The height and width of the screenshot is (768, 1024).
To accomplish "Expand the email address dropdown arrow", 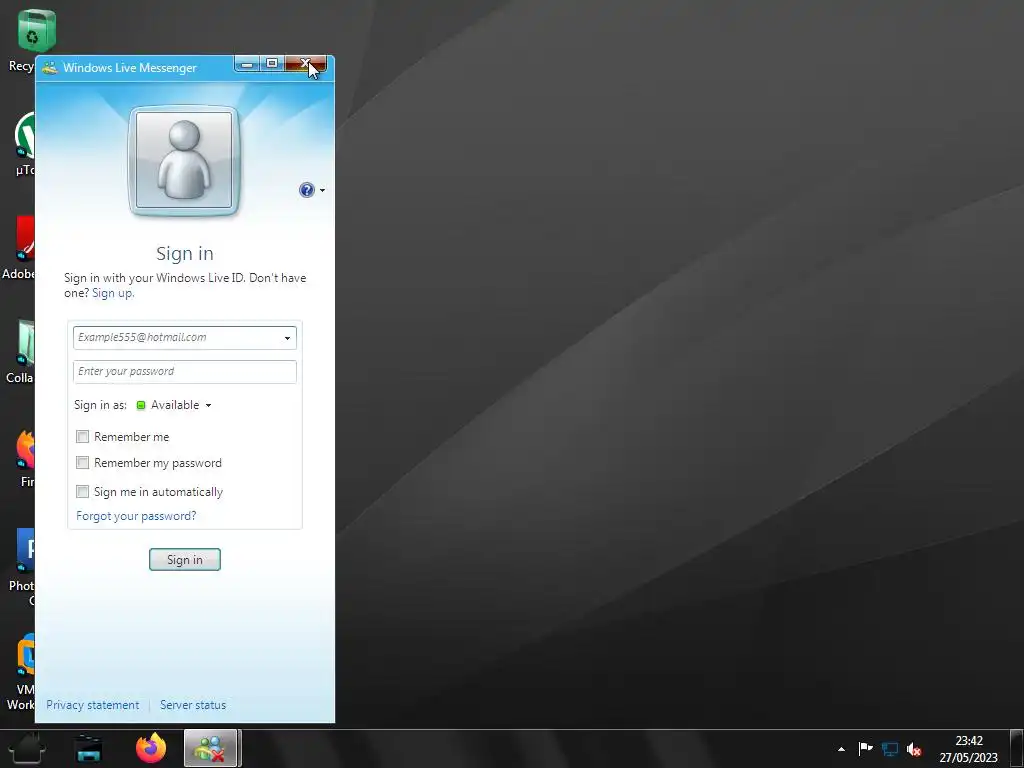I will point(287,338).
